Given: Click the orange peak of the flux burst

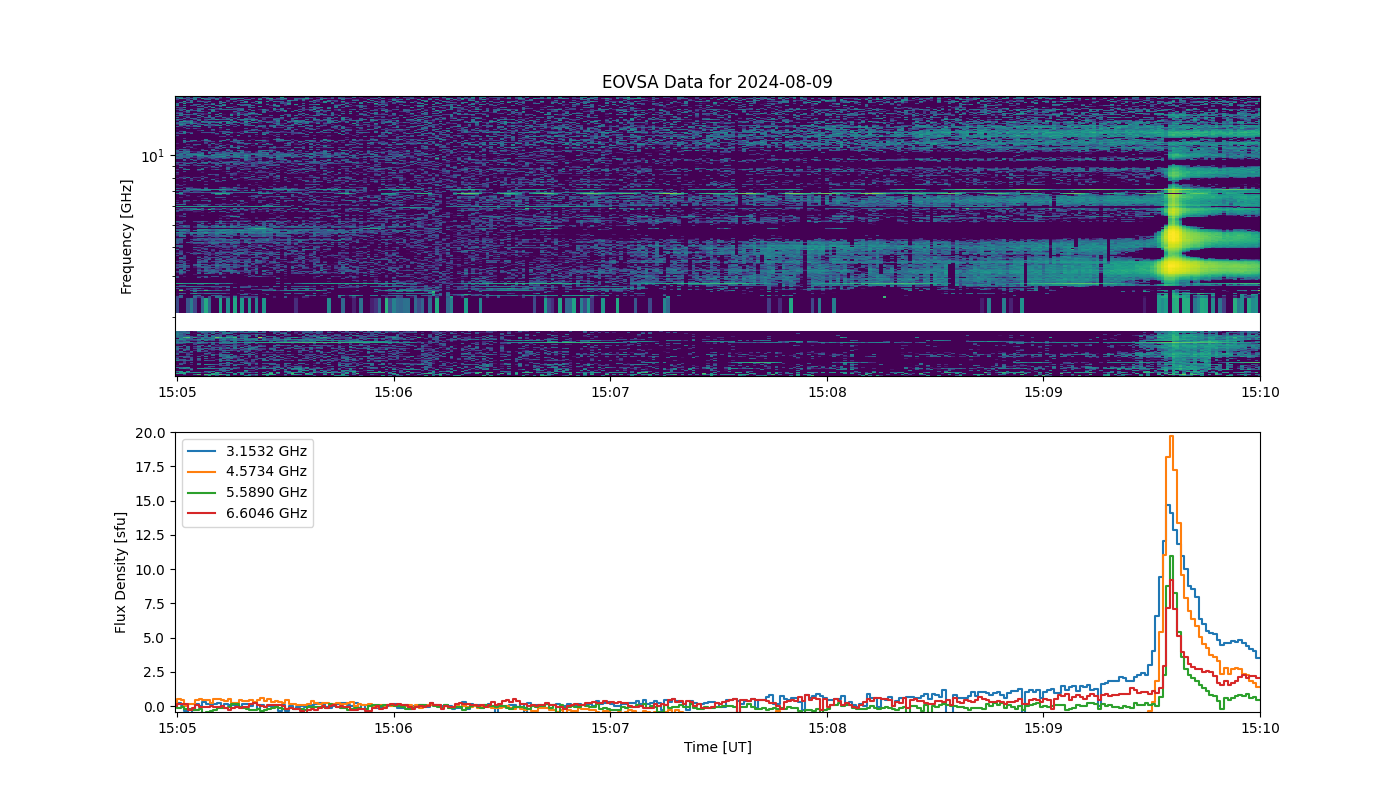Looking at the screenshot, I should (x=1170, y=437).
